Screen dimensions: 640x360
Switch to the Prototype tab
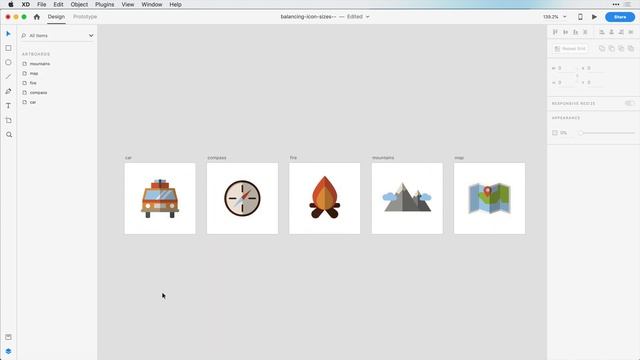pyautogui.click(x=85, y=17)
